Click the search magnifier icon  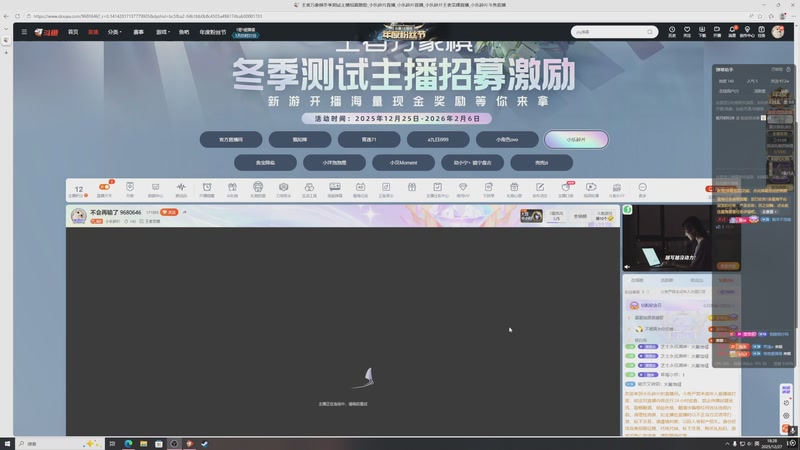649,32
